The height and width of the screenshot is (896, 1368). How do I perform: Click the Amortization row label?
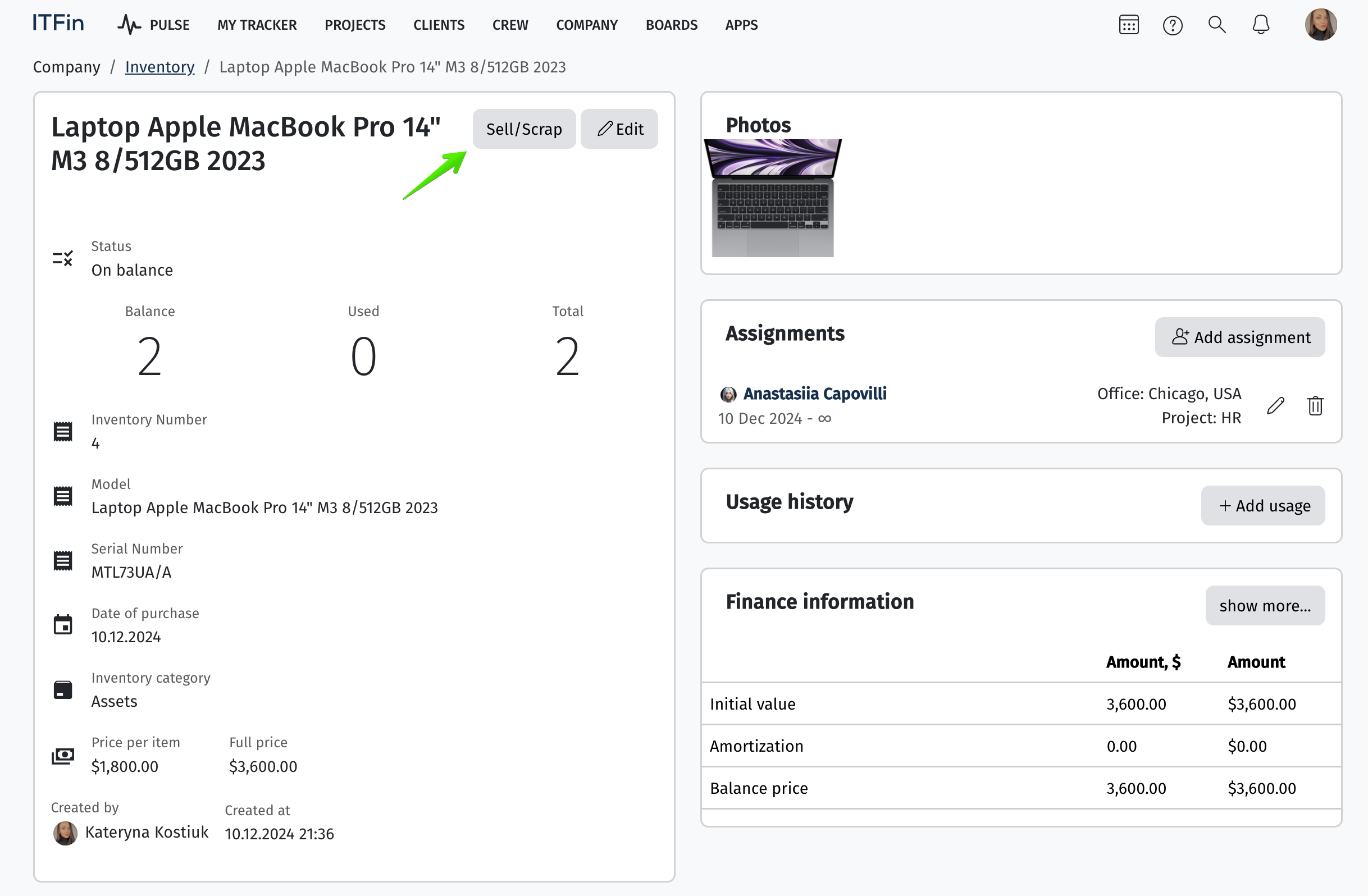[x=756, y=746]
